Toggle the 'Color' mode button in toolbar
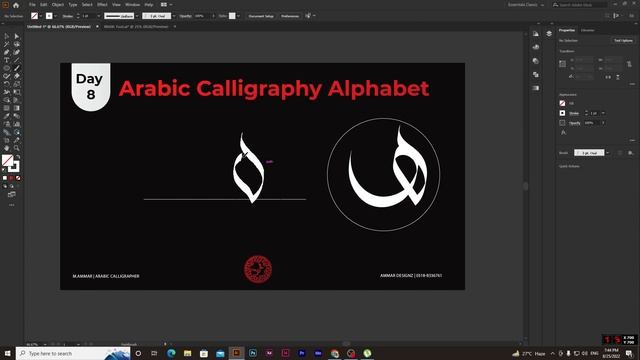This screenshot has width=640, height=360. tap(5, 178)
